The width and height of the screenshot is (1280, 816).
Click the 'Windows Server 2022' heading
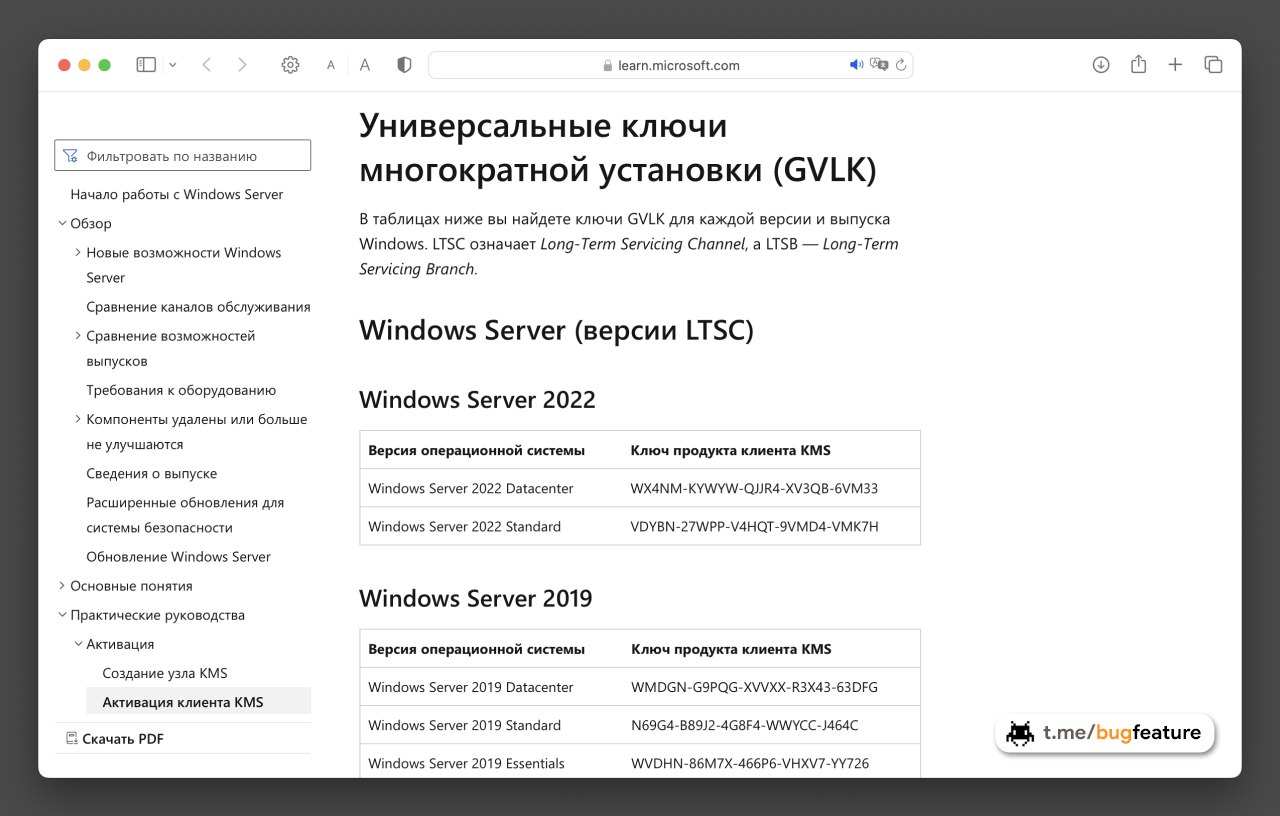click(x=477, y=400)
